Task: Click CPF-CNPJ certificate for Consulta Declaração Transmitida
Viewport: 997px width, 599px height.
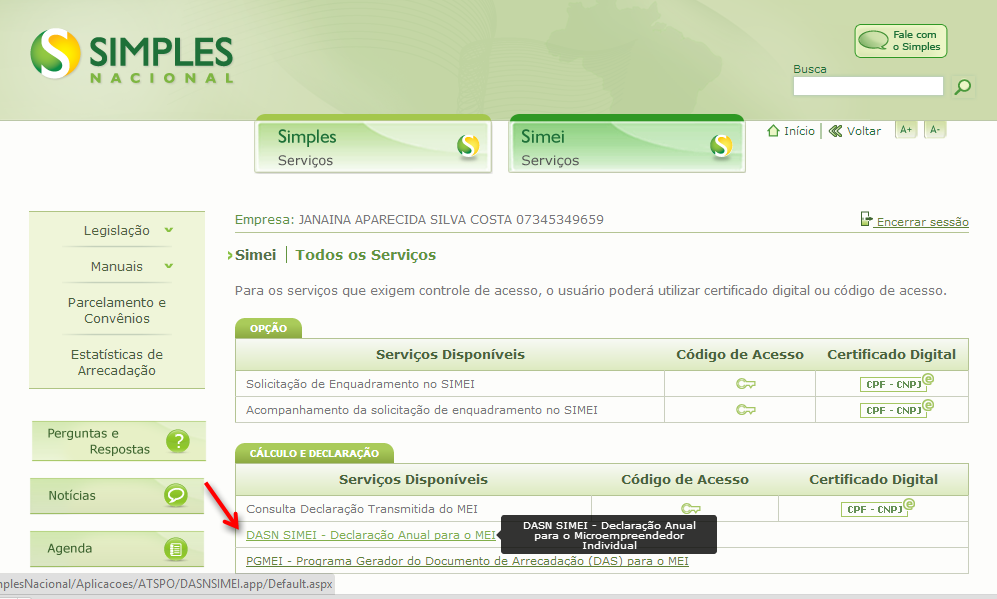Action: click(x=877, y=508)
